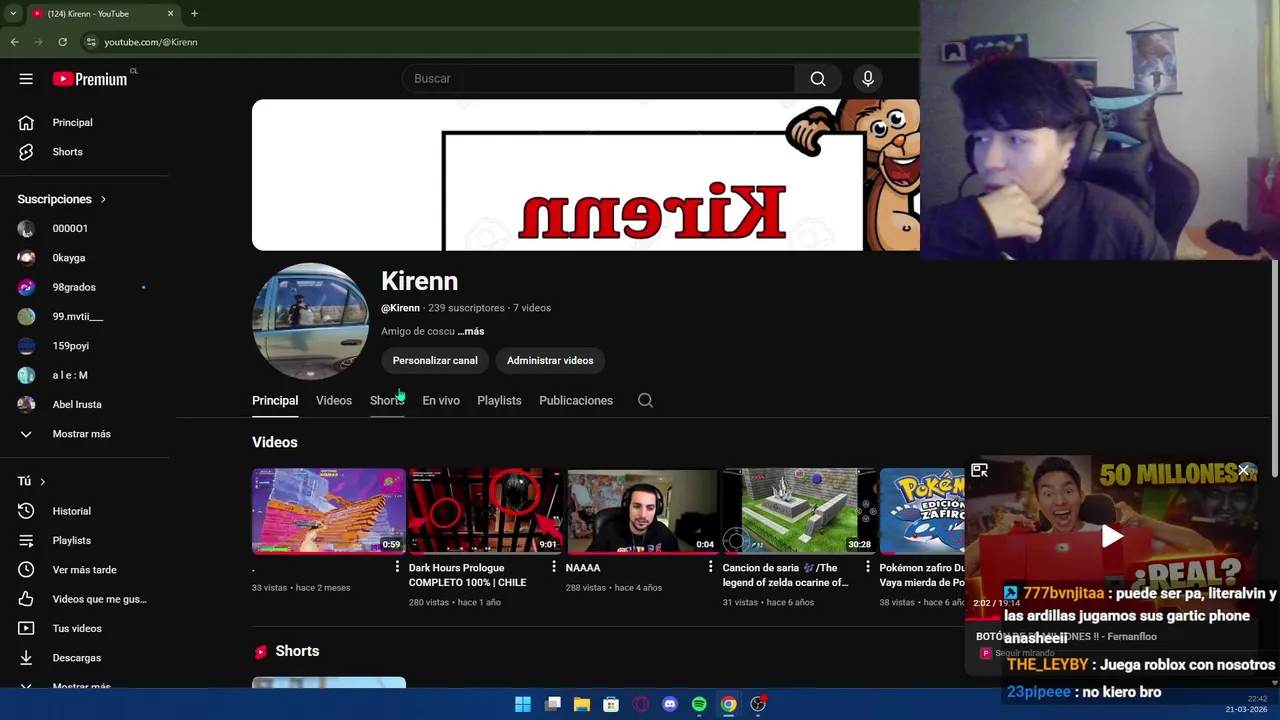Open the Dark Hours Prologue video thumbnail

click(x=485, y=511)
